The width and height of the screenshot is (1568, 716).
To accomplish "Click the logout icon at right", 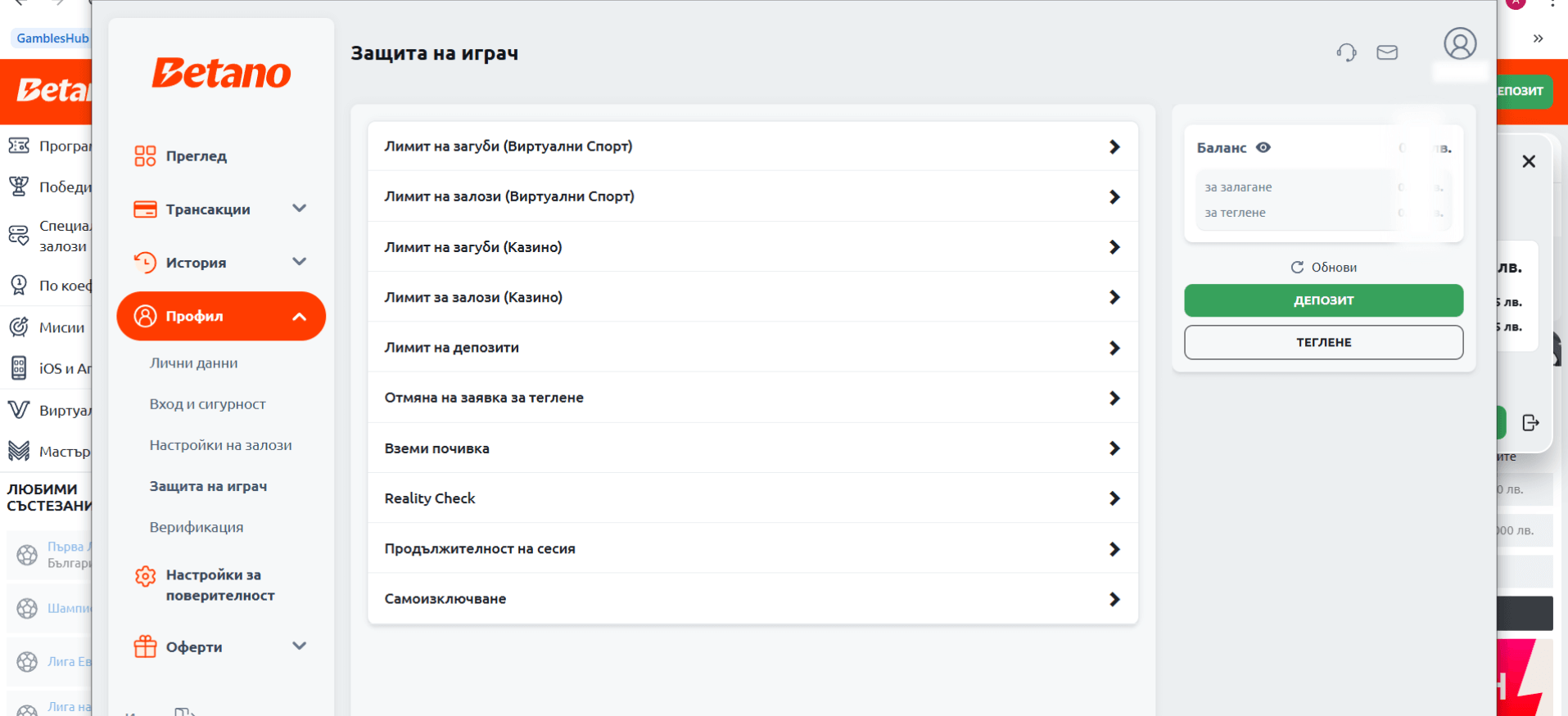I will tap(1530, 422).
